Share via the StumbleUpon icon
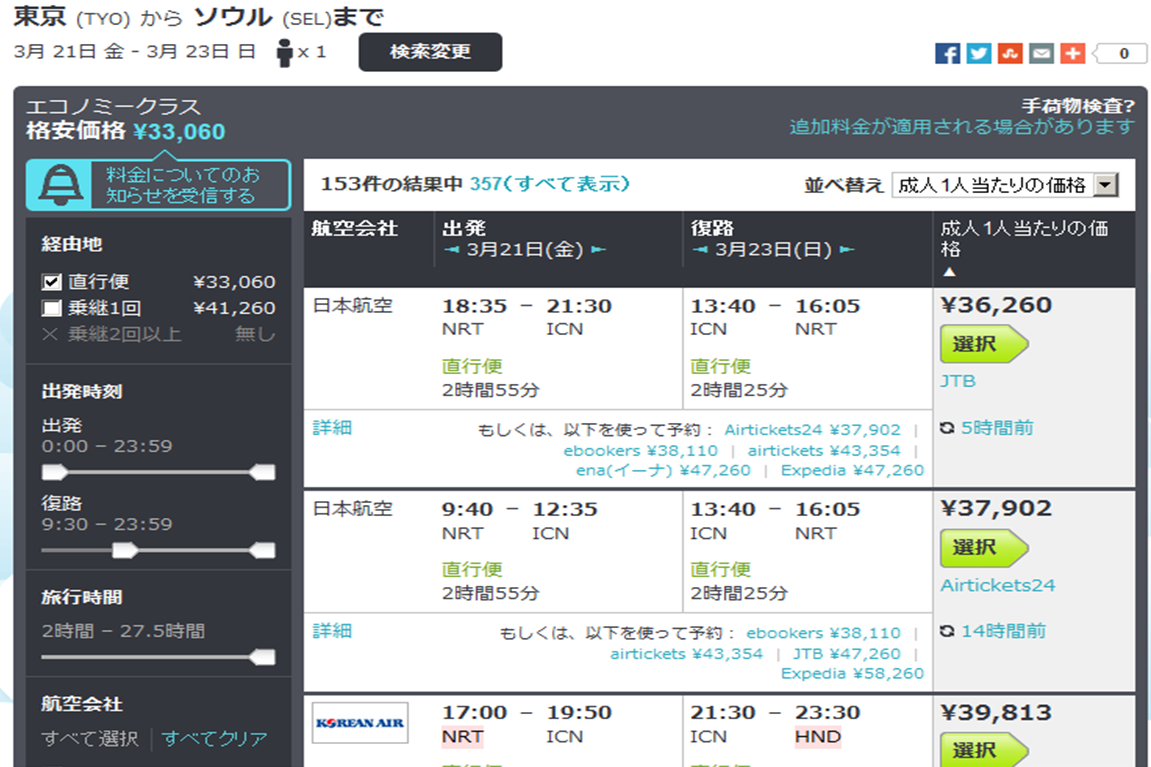This screenshot has height=767, width=1151. click(x=1010, y=54)
